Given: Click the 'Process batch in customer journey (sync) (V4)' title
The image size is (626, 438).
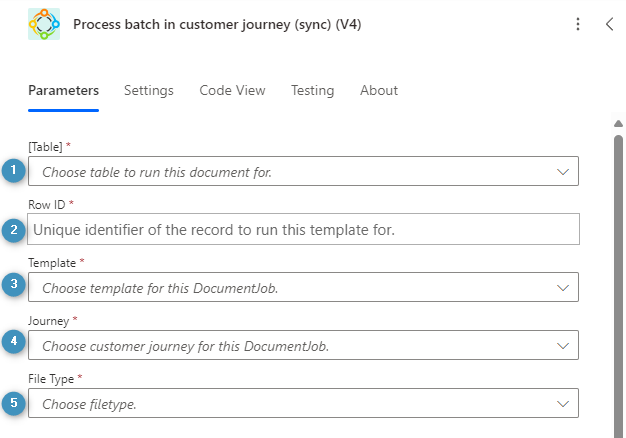Looking at the screenshot, I should click(x=217, y=24).
